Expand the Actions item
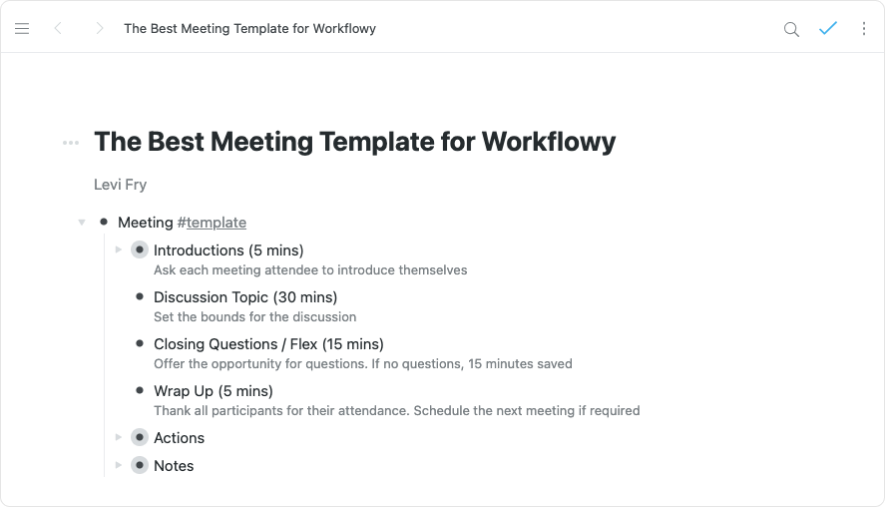Viewport: 885px width, 507px height. point(118,438)
